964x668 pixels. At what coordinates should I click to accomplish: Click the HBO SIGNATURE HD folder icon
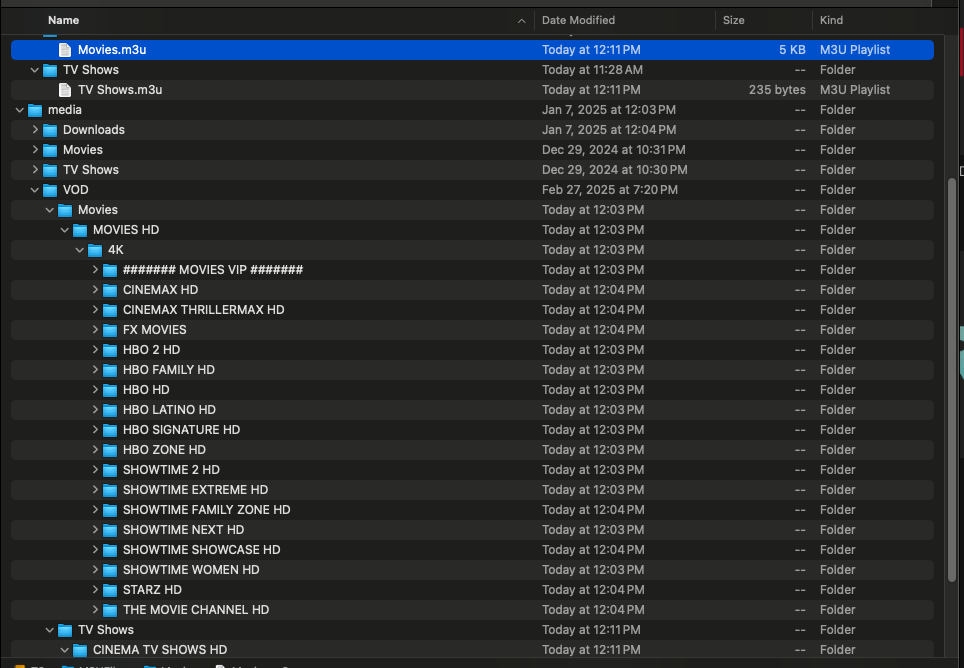click(110, 430)
